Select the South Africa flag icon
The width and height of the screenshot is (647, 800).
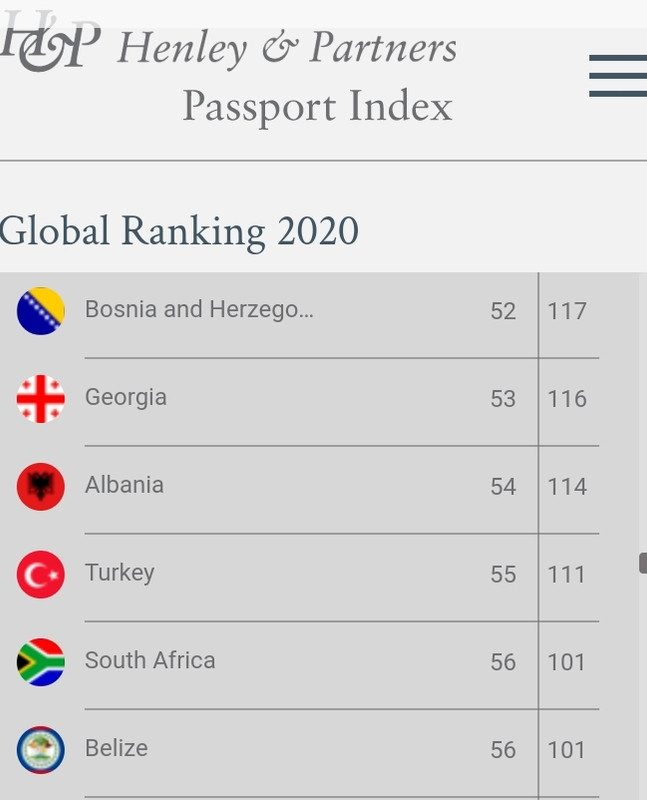click(x=41, y=662)
